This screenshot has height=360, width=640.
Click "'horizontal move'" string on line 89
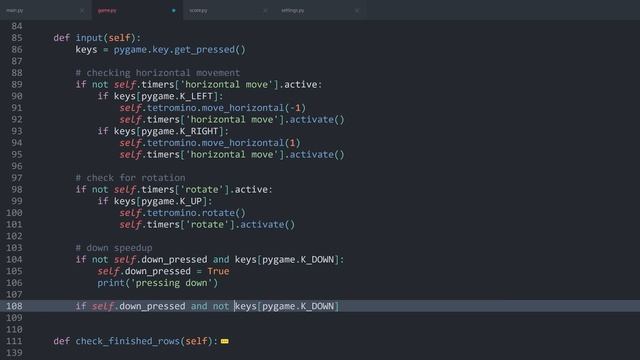(229, 84)
